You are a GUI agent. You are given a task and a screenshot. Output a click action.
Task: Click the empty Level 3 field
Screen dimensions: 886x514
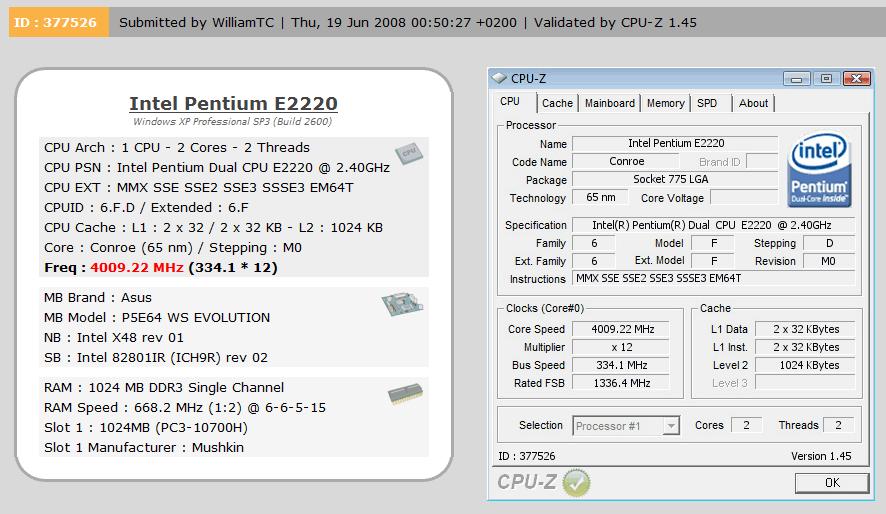pos(805,383)
